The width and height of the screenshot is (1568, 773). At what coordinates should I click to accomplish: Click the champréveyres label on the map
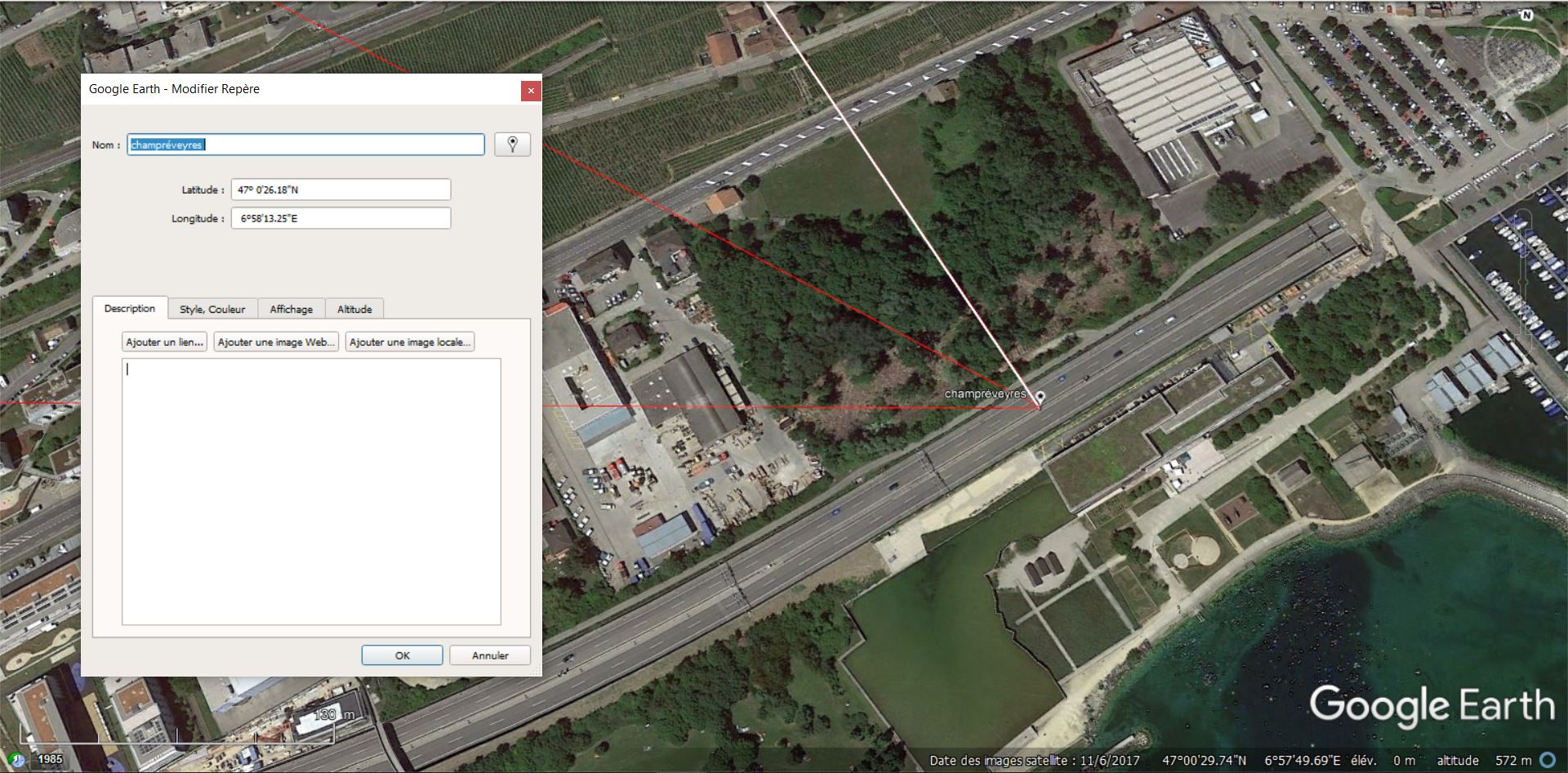985,394
